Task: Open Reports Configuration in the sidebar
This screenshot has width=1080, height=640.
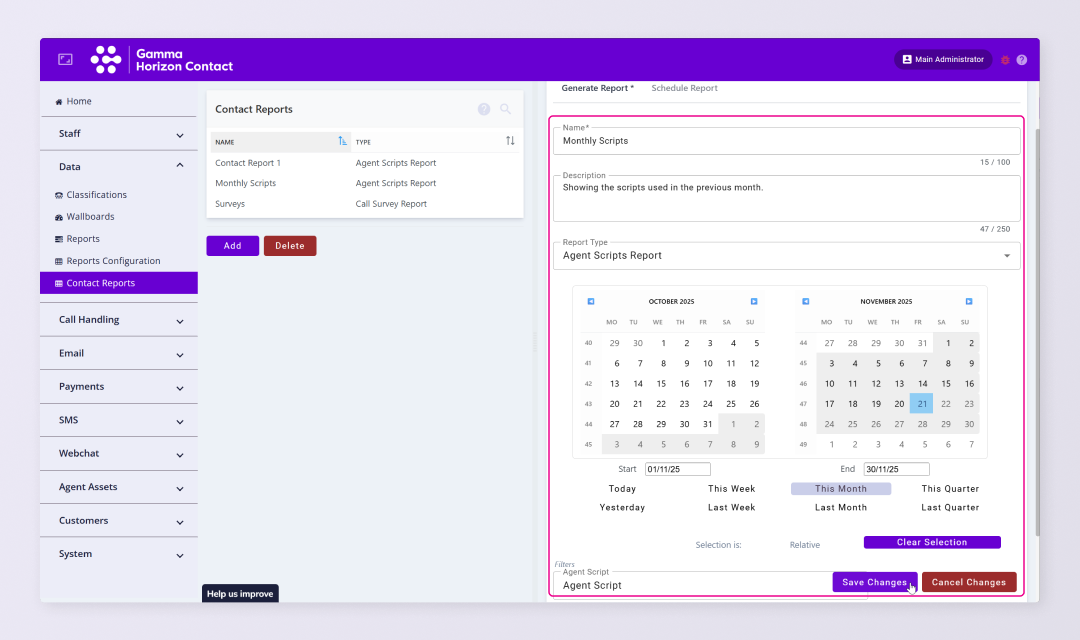Action: coord(113,261)
